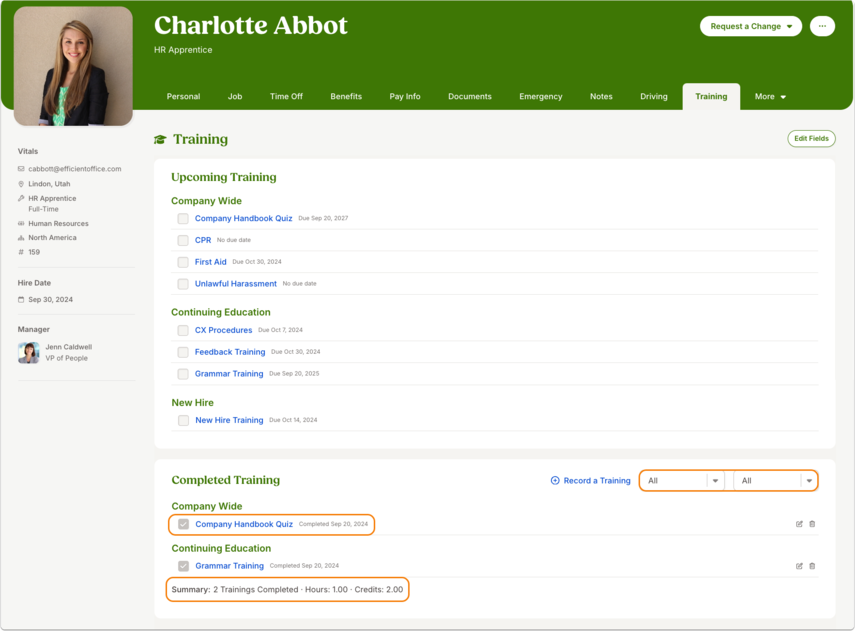Open the second All filter dropdown

pos(776,480)
